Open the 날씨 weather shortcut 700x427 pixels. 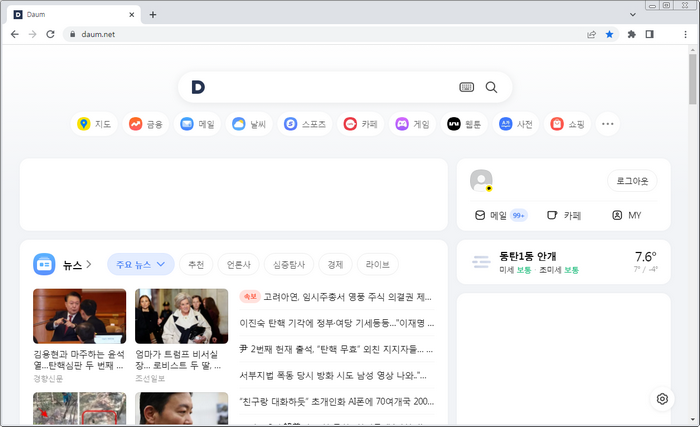point(249,124)
